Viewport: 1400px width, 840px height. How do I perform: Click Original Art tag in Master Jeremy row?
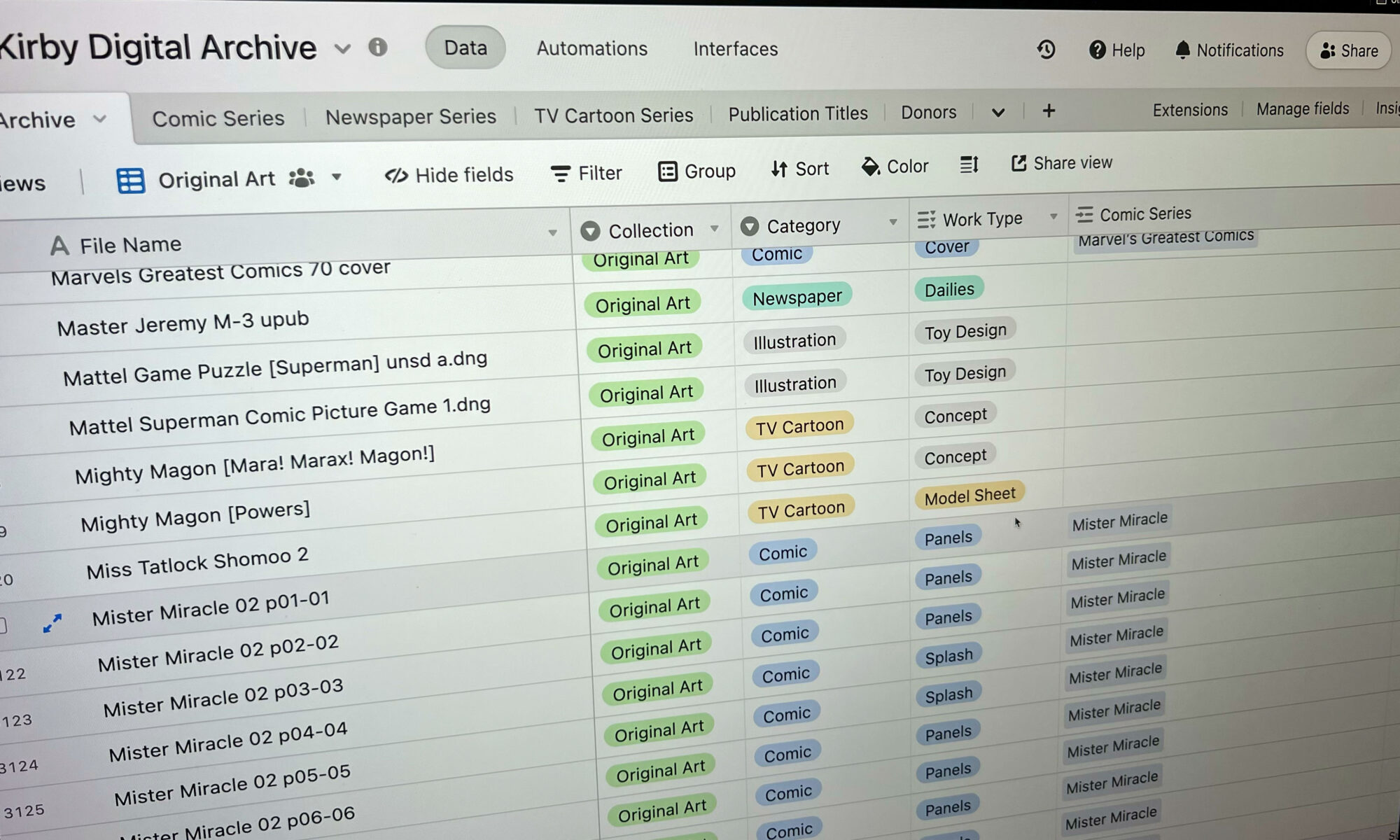click(643, 304)
